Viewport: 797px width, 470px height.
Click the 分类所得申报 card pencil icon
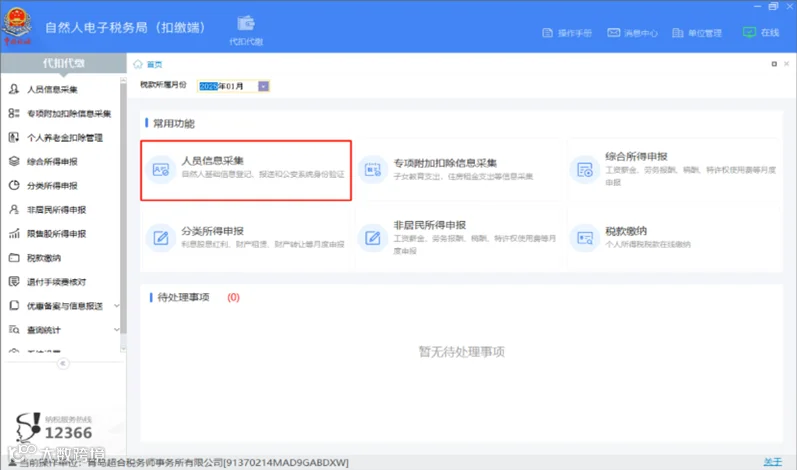[161, 237]
